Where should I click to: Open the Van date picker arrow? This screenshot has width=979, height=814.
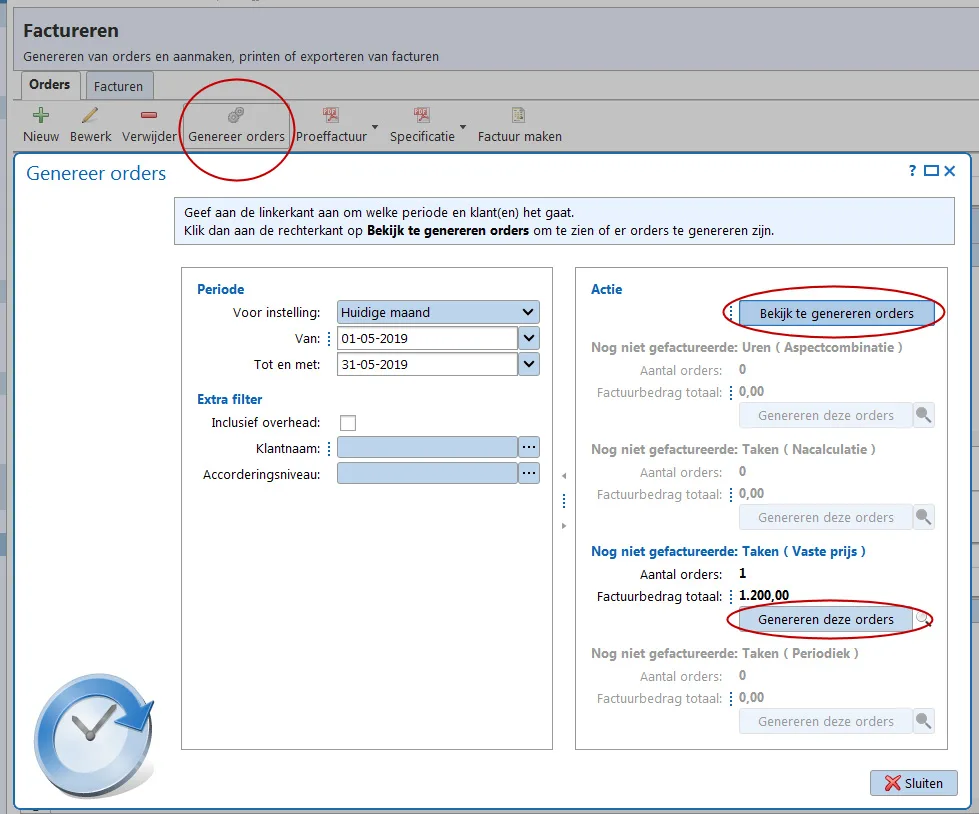tap(529, 338)
